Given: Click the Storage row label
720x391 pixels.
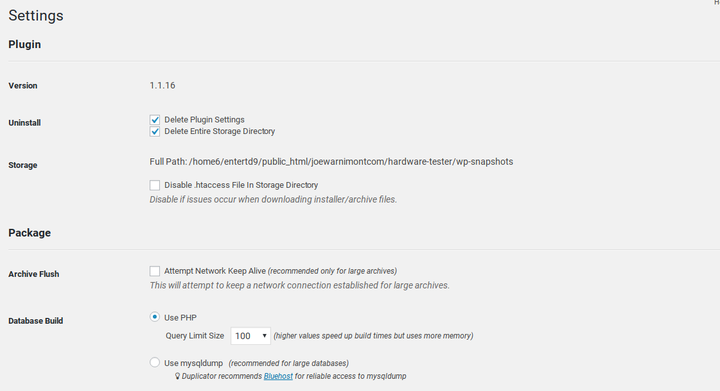Looking at the screenshot, I should pyautogui.click(x=22, y=165).
